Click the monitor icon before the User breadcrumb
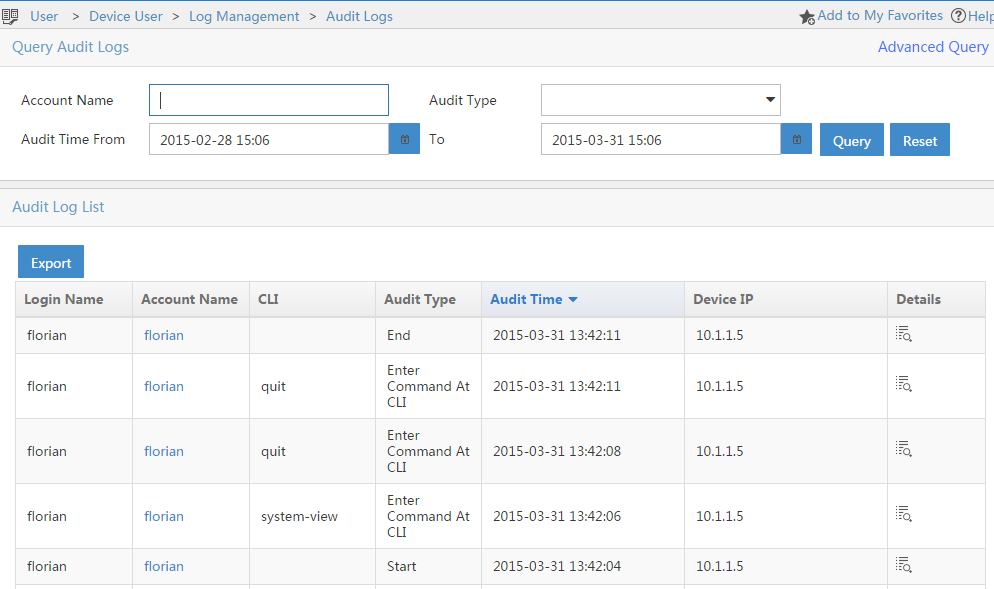 (12, 15)
